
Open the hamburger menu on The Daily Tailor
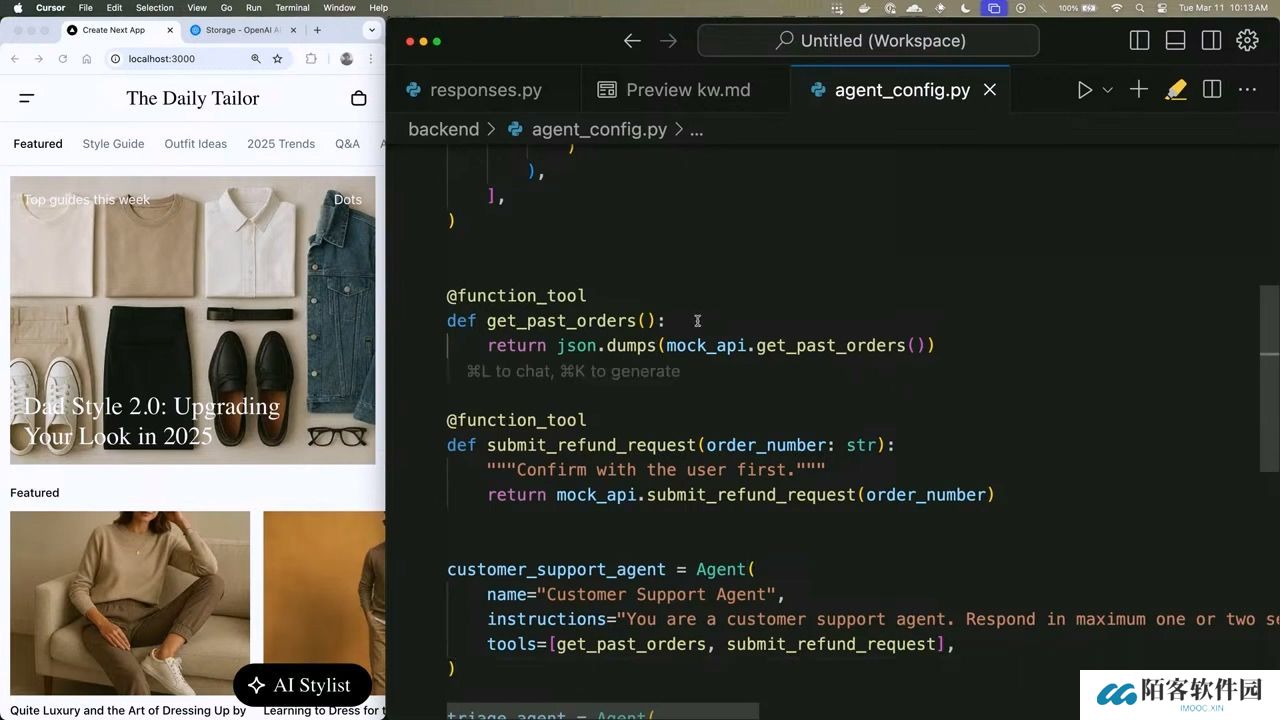pyautogui.click(x=27, y=98)
